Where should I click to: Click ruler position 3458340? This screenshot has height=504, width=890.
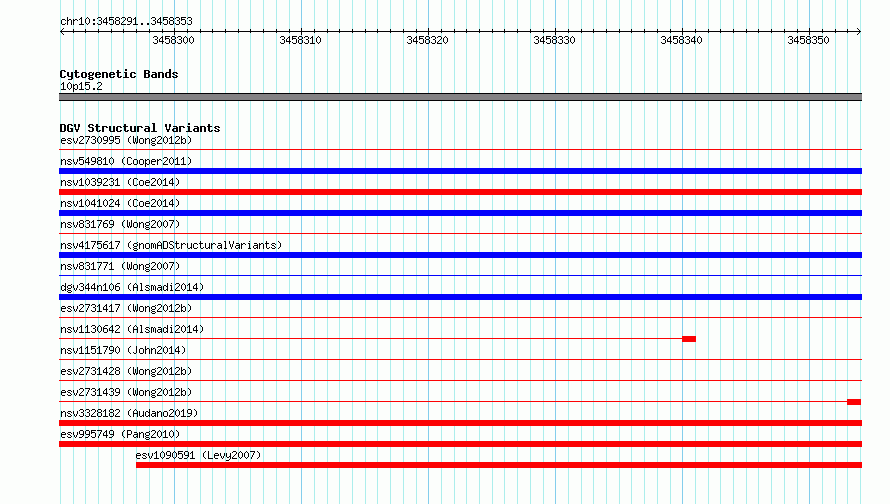(x=681, y=40)
